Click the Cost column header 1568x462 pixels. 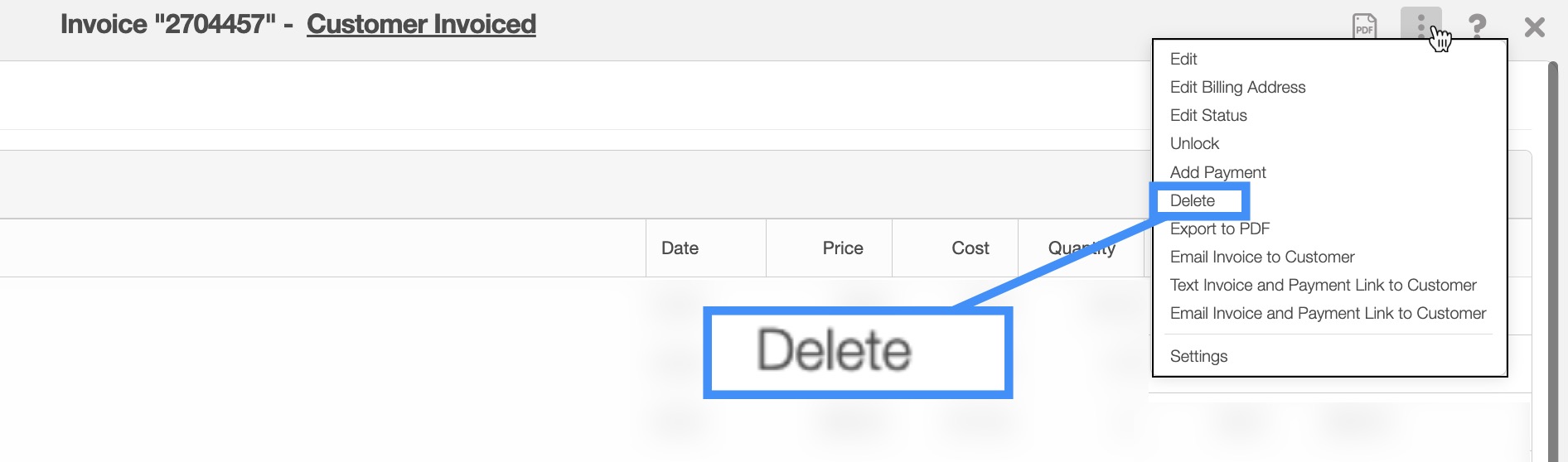pos(970,248)
